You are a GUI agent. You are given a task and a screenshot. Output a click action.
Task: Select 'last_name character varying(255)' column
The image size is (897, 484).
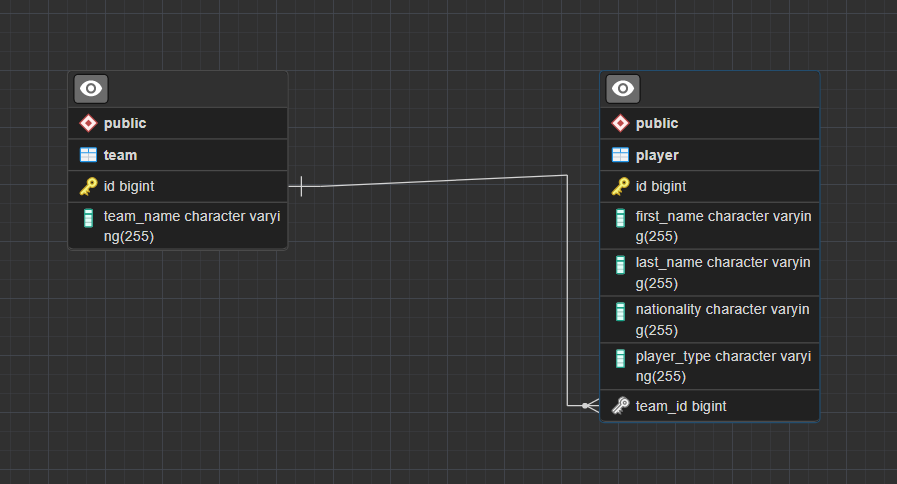[710, 273]
